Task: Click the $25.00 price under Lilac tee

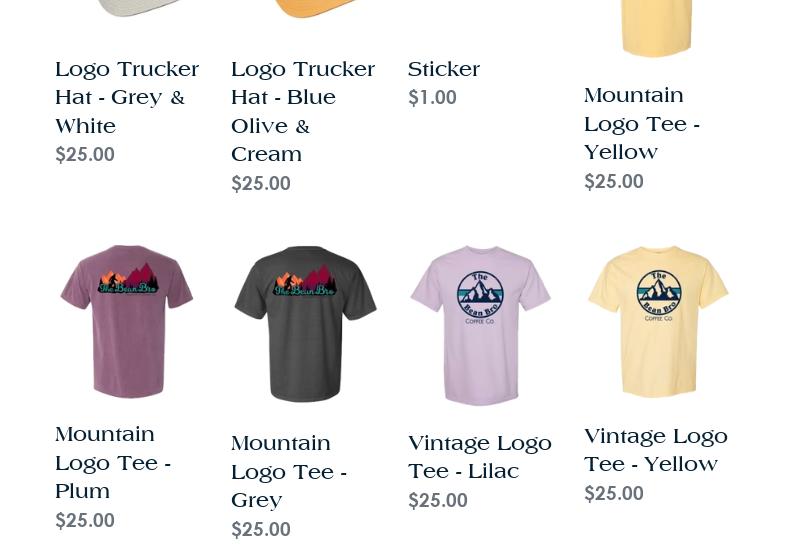Action: pos(438,500)
